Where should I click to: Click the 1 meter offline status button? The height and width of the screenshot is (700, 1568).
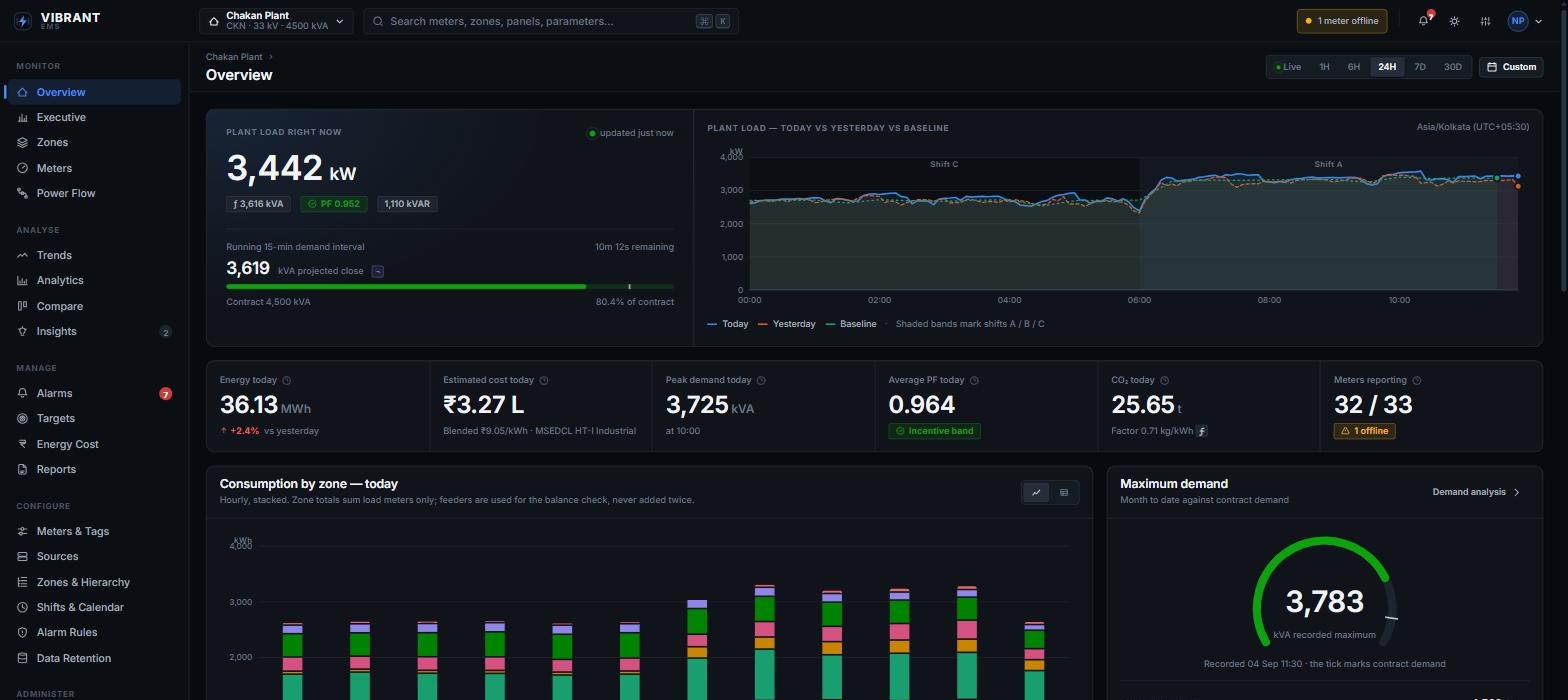(1342, 21)
